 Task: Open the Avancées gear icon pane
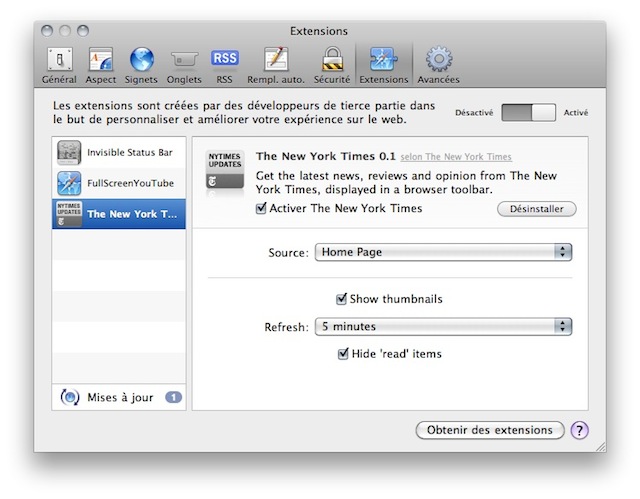coord(439,60)
